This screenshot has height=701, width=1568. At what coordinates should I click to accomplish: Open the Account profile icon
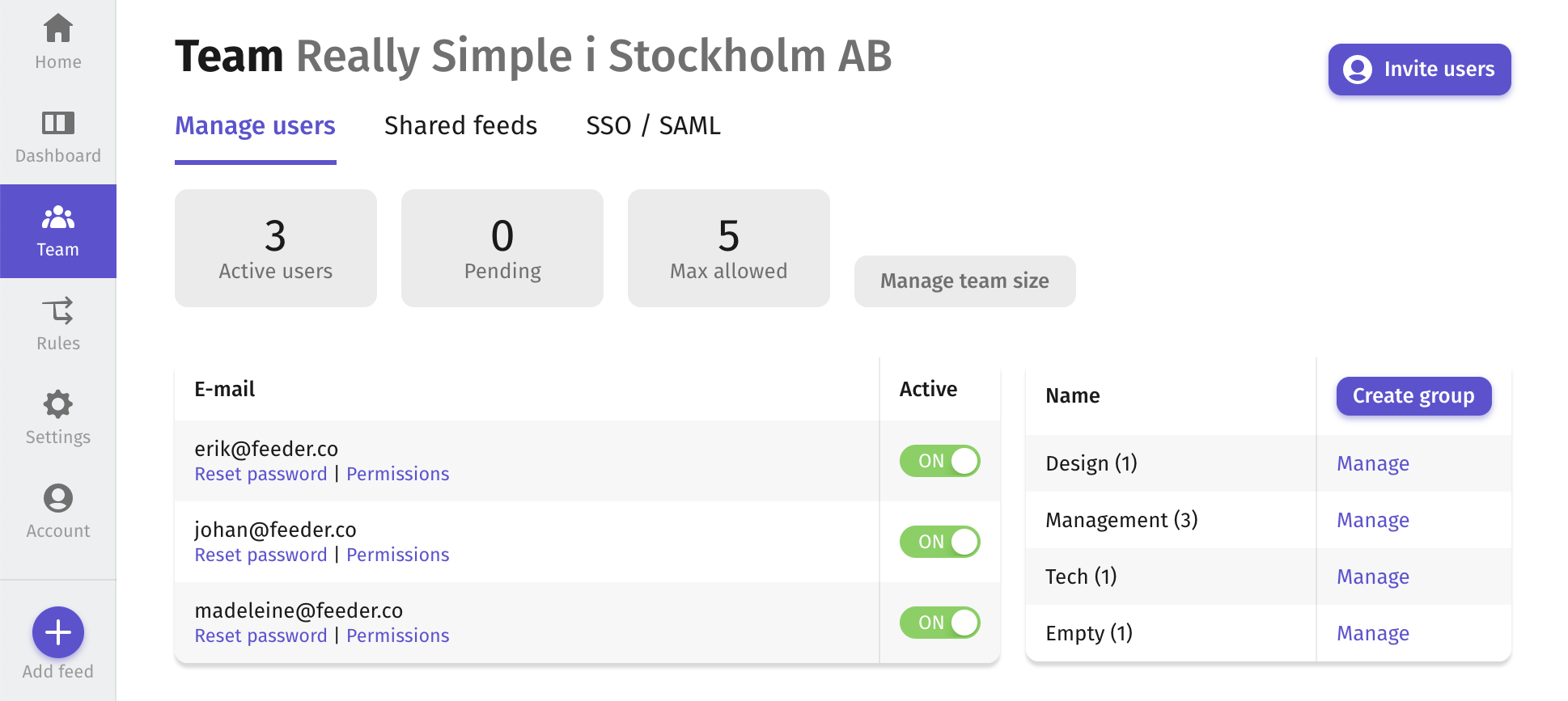click(x=58, y=498)
